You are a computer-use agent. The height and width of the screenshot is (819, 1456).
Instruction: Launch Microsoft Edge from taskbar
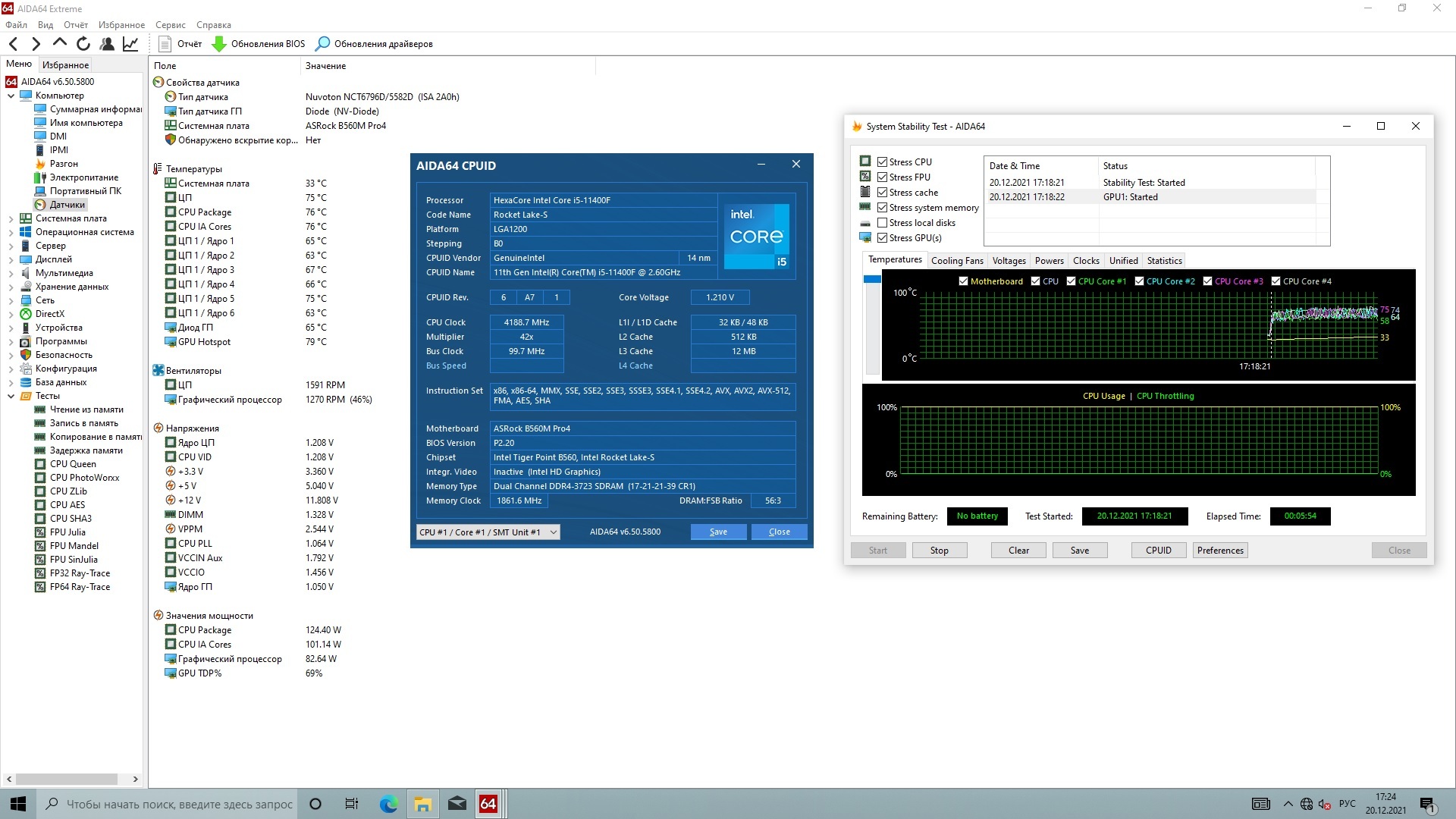(x=388, y=804)
